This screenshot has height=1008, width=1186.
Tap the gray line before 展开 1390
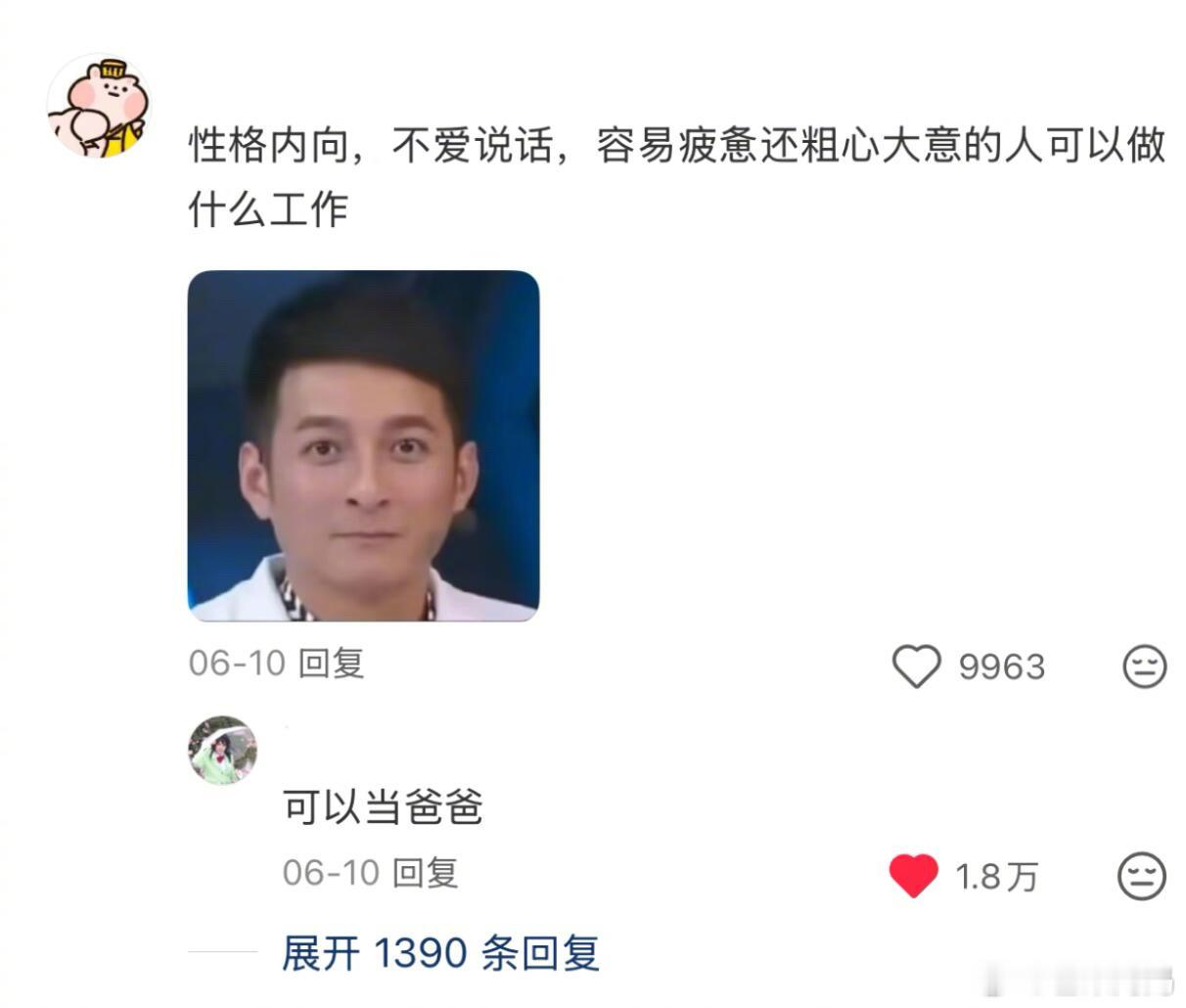[x=222, y=952]
